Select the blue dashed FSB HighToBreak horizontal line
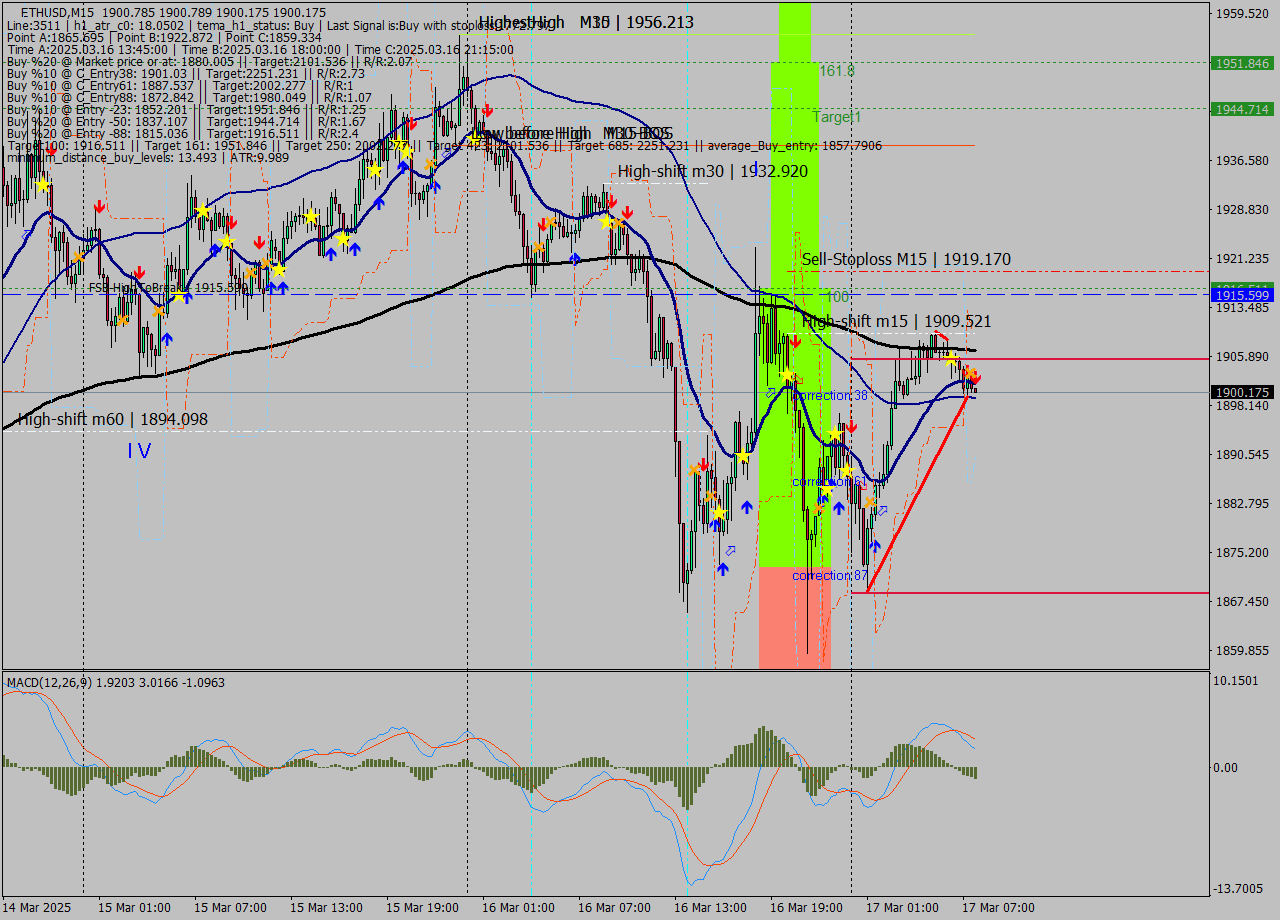This screenshot has height=920, width=1280. tap(600, 295)
